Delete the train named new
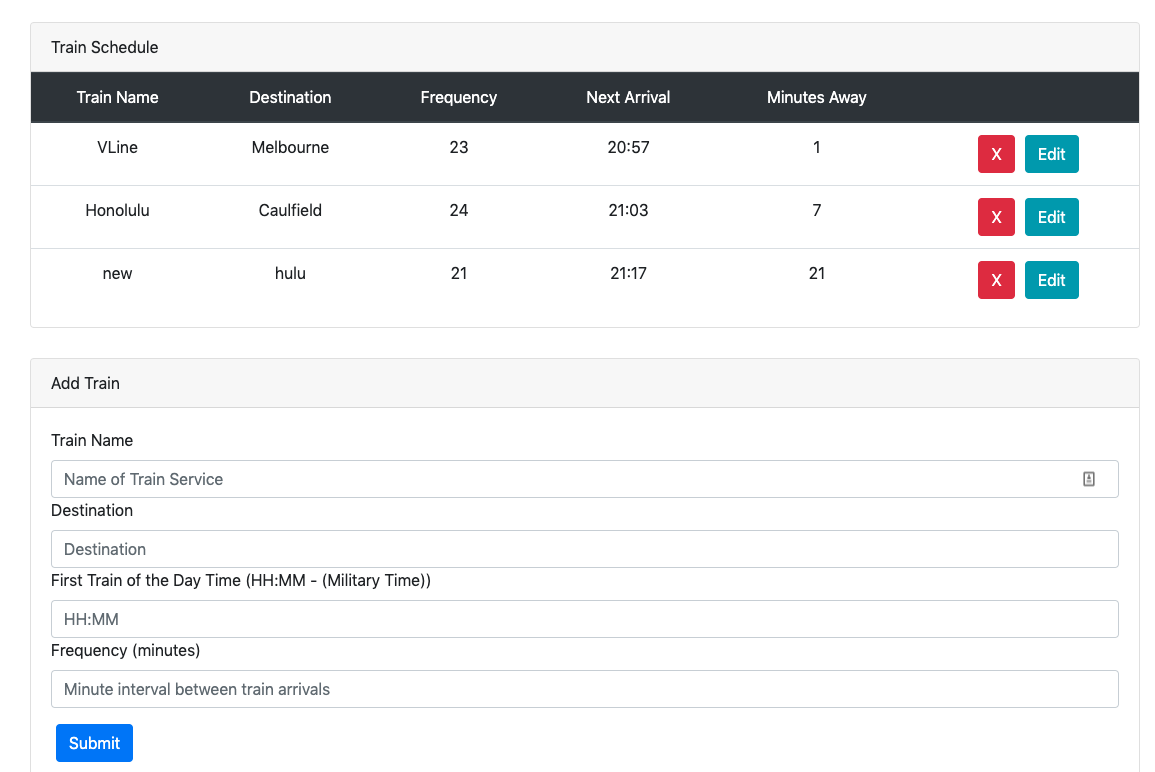The height and width of the screenshot is (772, 1155). (996, 280)
